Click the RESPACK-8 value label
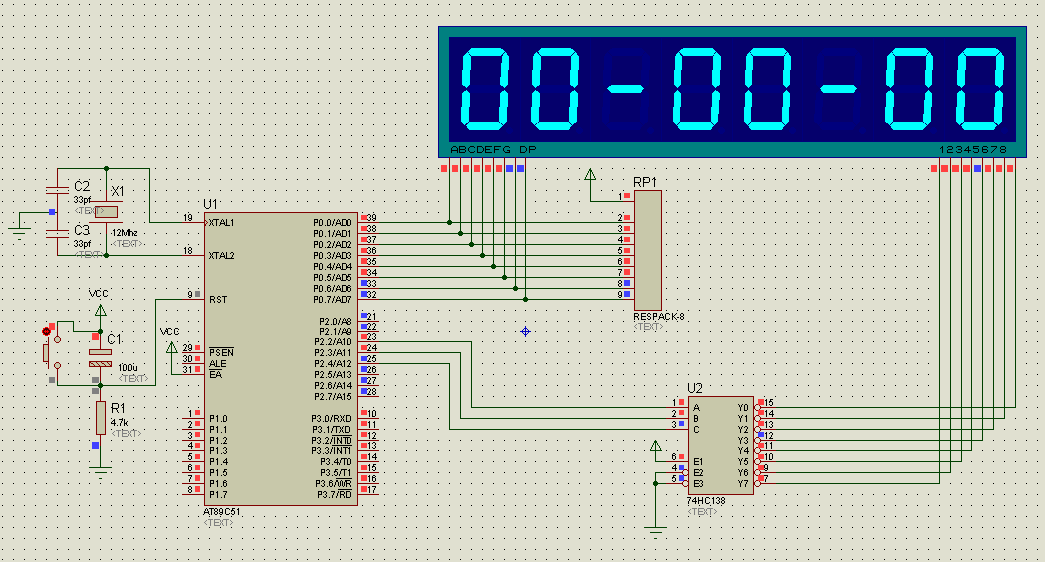The image size is (1045, 562). click(658, 317)
